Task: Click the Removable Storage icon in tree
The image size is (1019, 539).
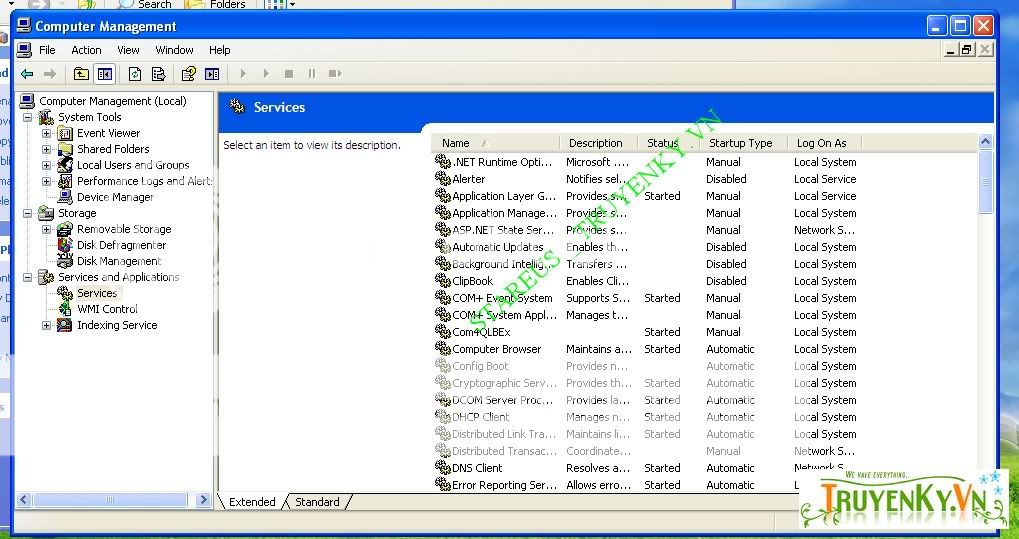Action: [x=64, y=230]
